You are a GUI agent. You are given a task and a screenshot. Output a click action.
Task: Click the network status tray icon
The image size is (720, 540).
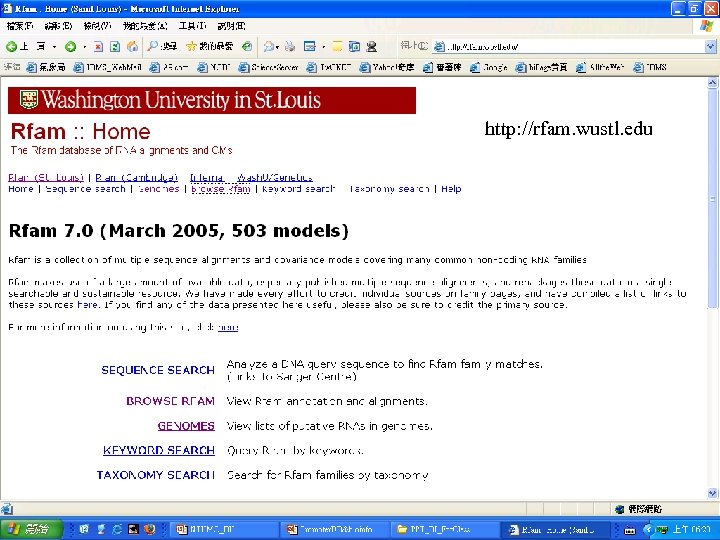coord(661,530)
